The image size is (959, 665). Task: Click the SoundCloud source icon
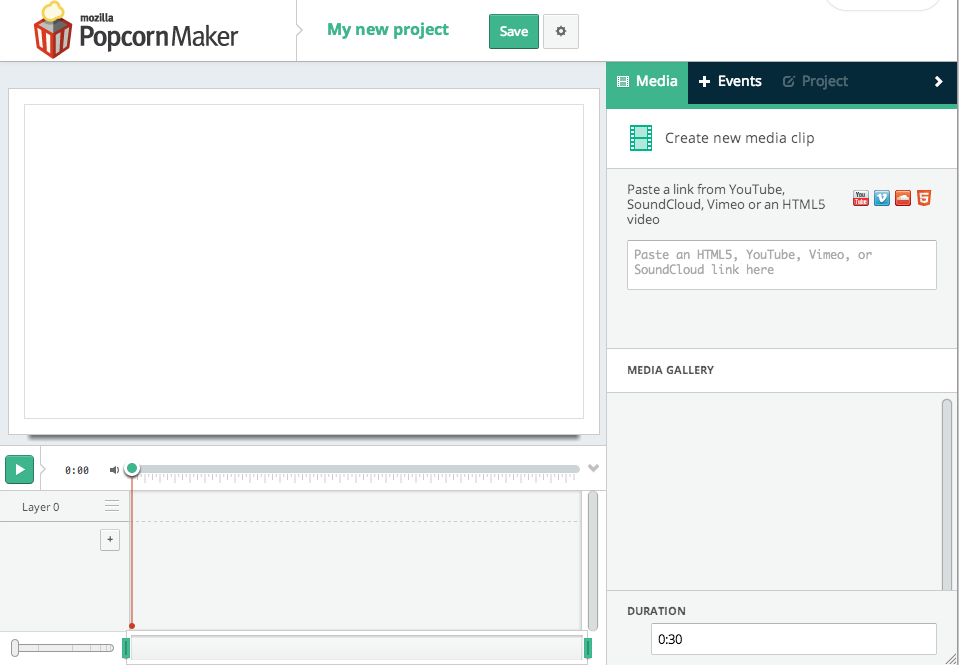coord(903,198)
